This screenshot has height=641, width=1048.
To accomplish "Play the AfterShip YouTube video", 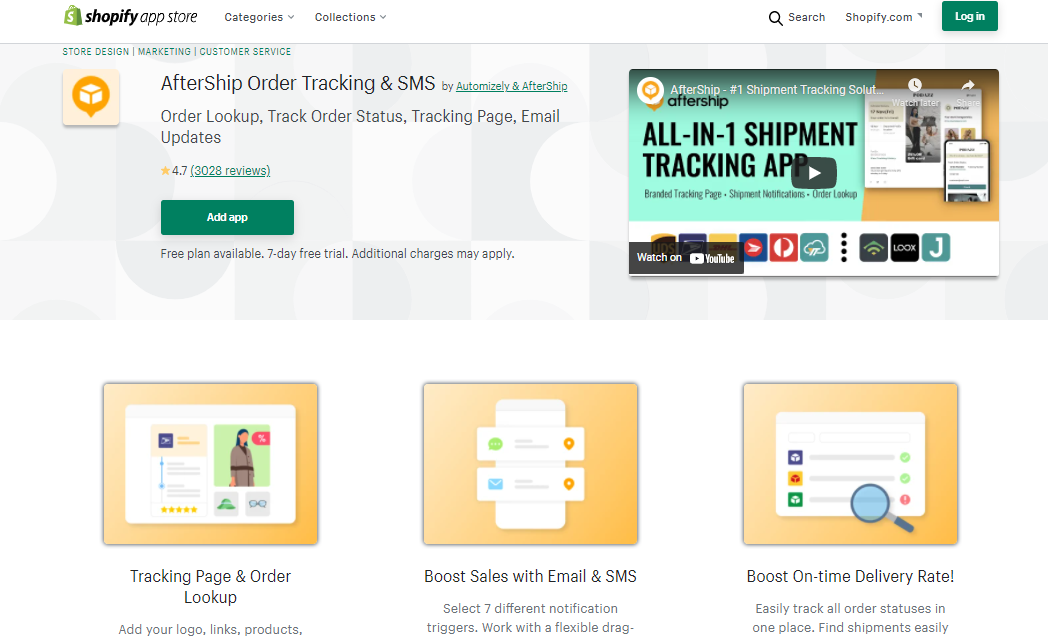I will coord(813,173).
